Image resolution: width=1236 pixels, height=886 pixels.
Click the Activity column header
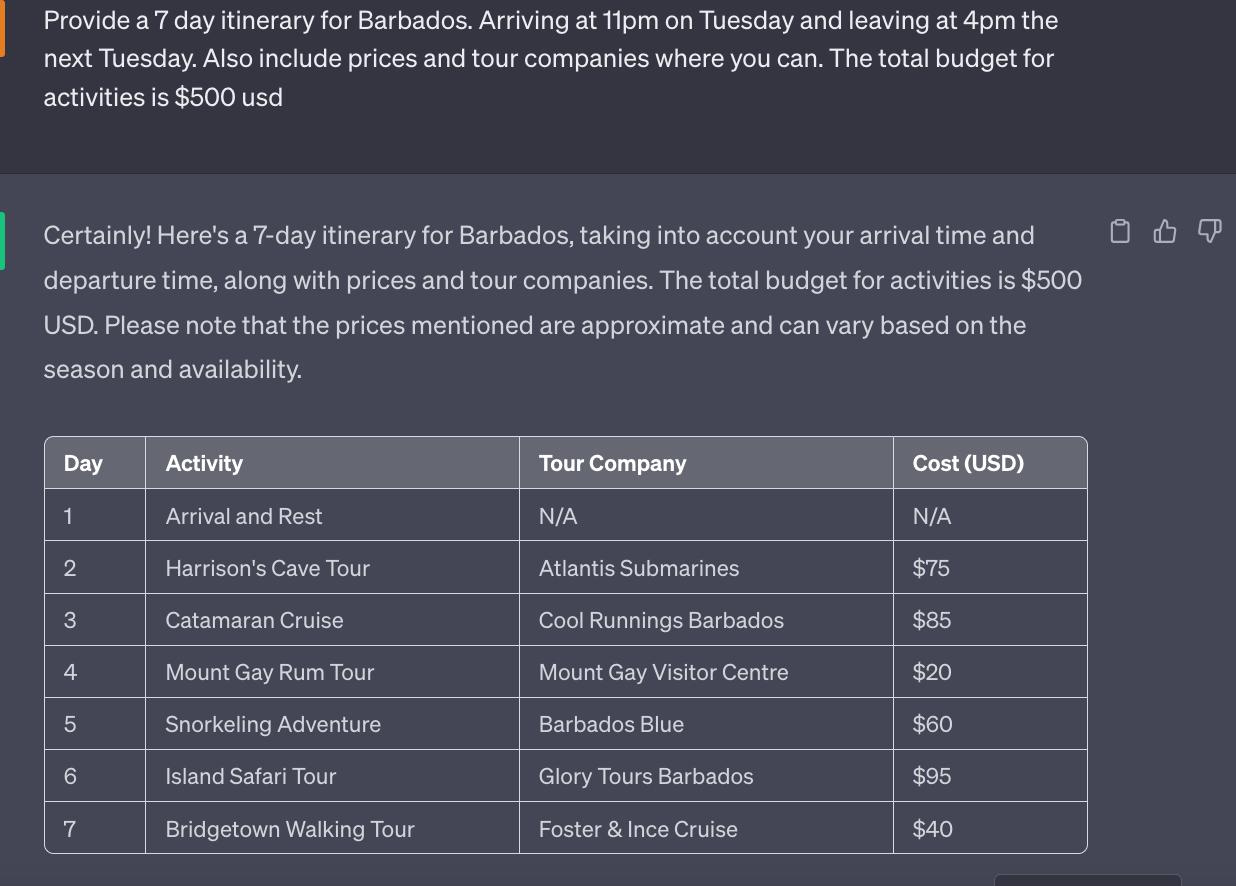(x=332, y=463)
